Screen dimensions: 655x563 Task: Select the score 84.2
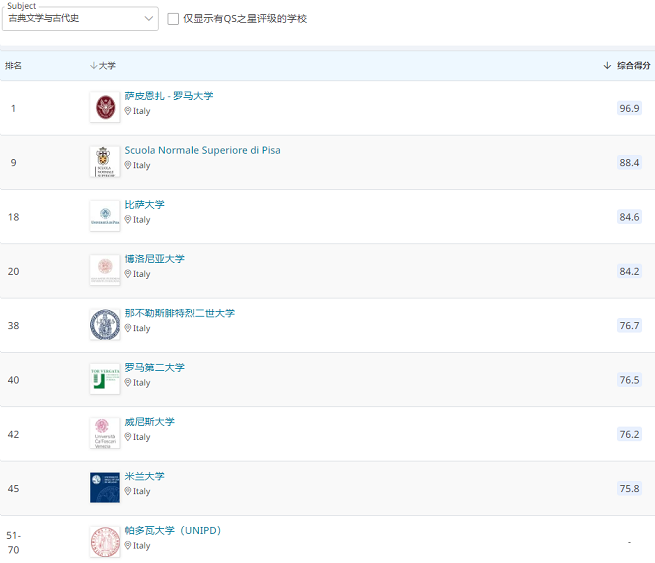tap(629, 271)
